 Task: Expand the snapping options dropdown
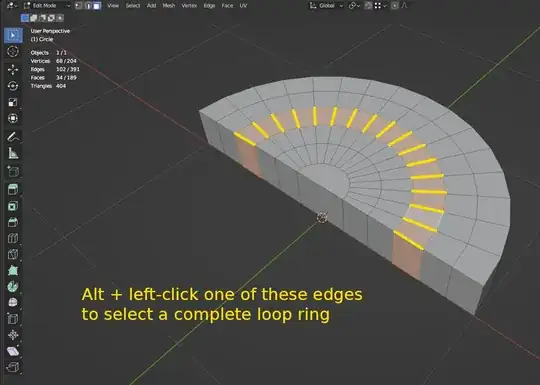tap(380, 6)
